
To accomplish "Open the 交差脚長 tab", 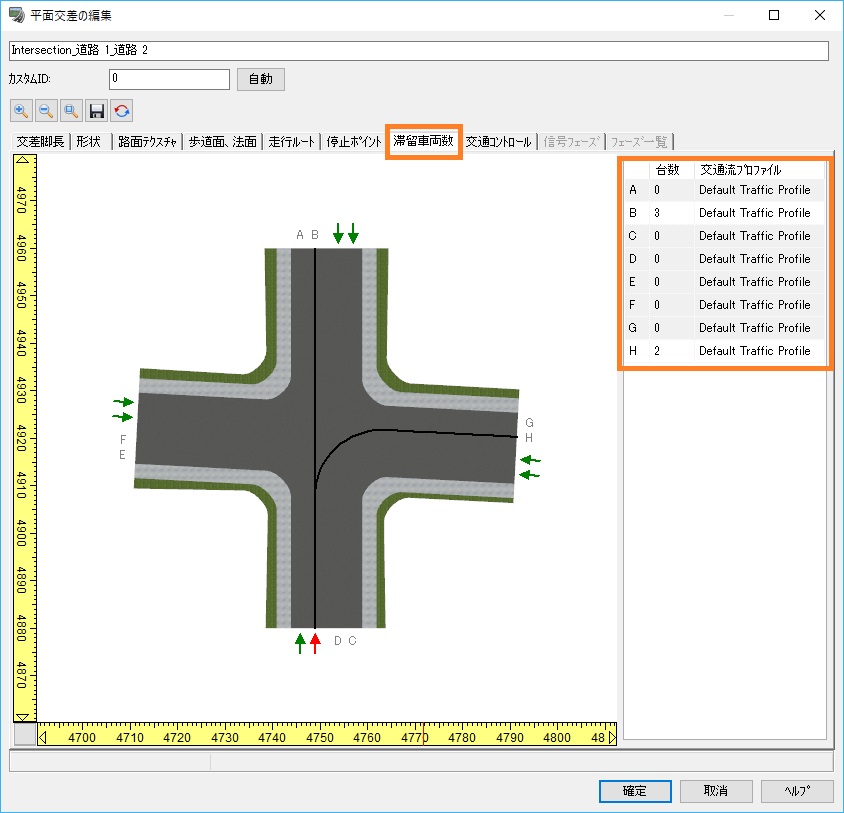I will coord(40,142).
